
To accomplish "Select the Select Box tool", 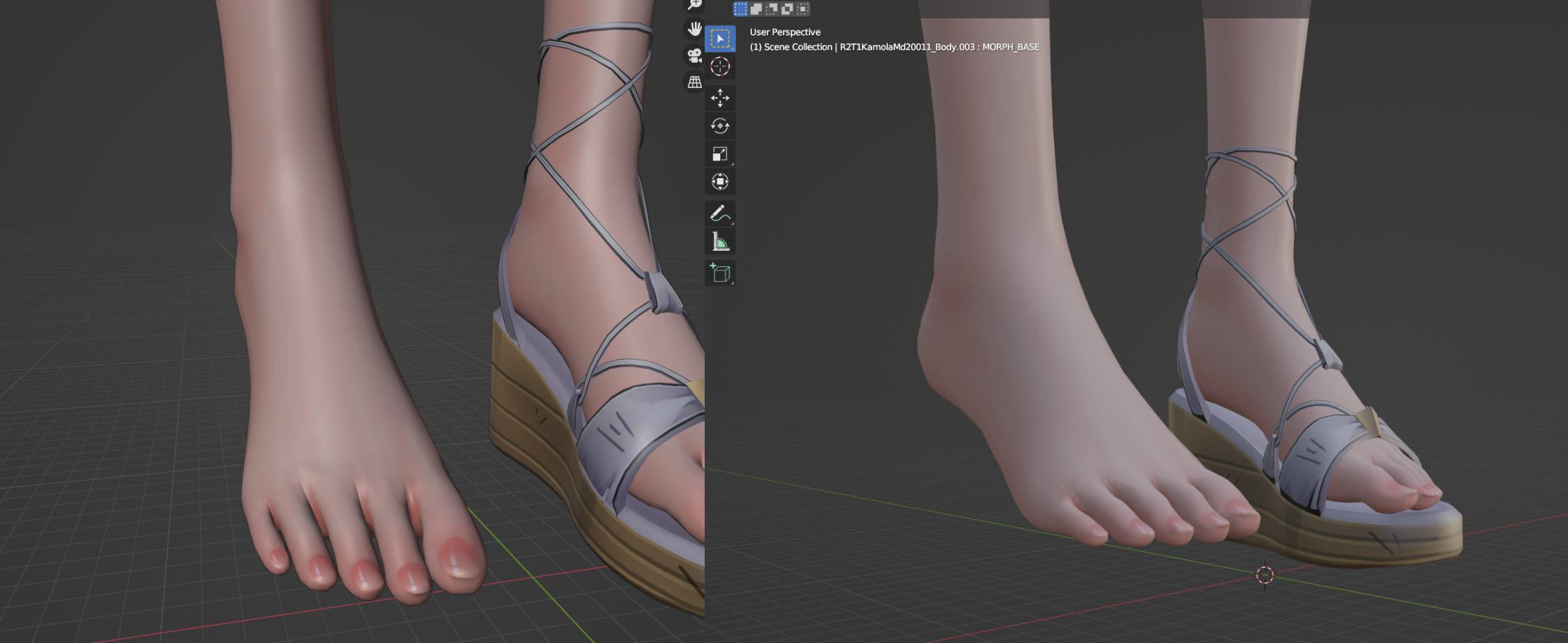I will point(720,39).
